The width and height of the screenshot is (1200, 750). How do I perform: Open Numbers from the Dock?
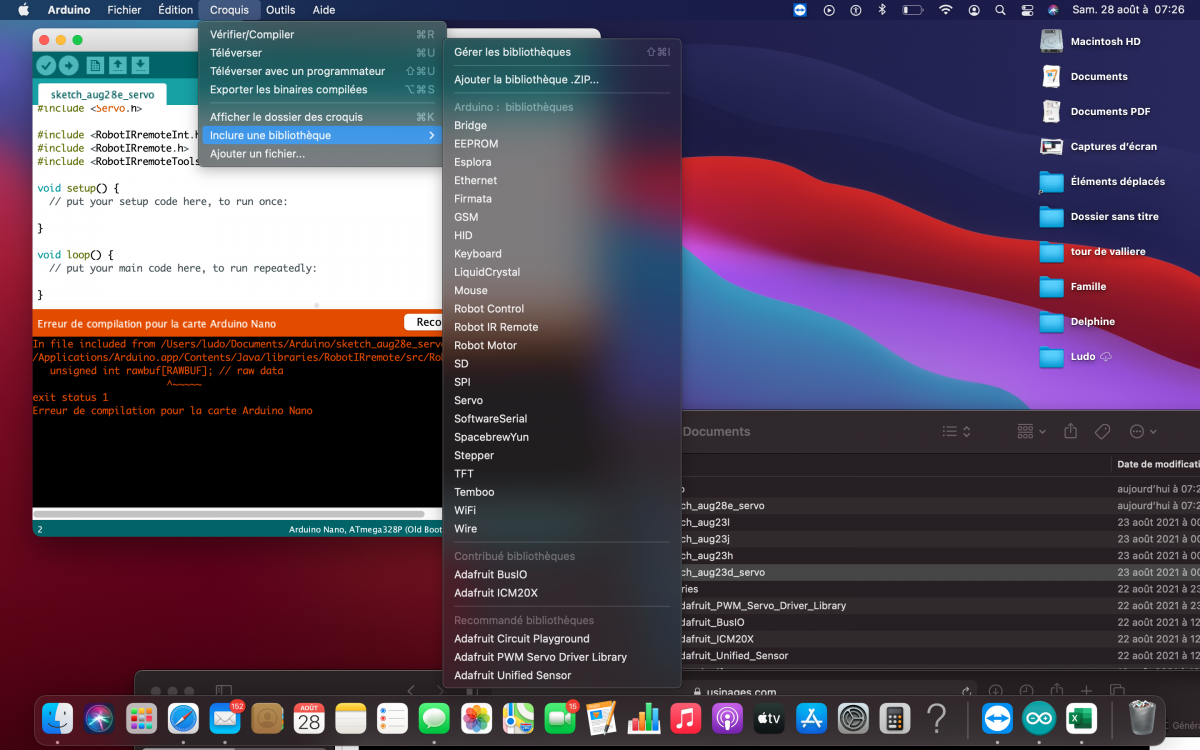click(x=644, y=718)
